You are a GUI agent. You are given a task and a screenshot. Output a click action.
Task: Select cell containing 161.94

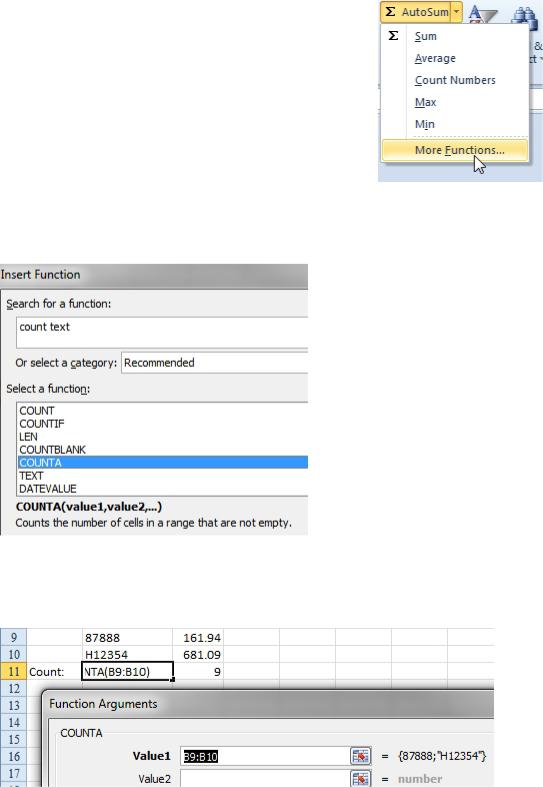198,638
